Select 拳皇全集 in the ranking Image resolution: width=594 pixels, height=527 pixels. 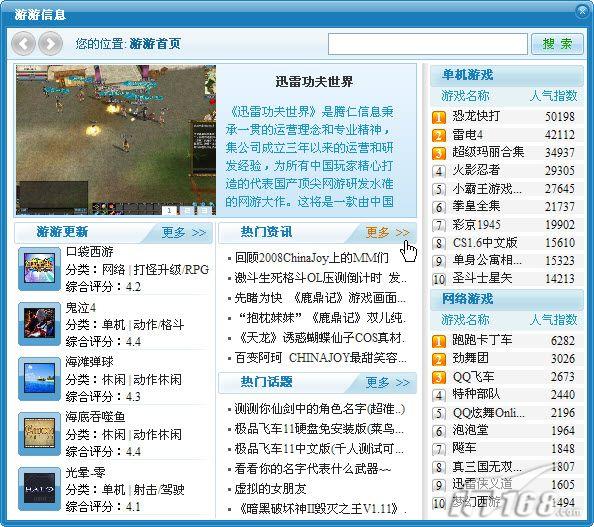477,206
